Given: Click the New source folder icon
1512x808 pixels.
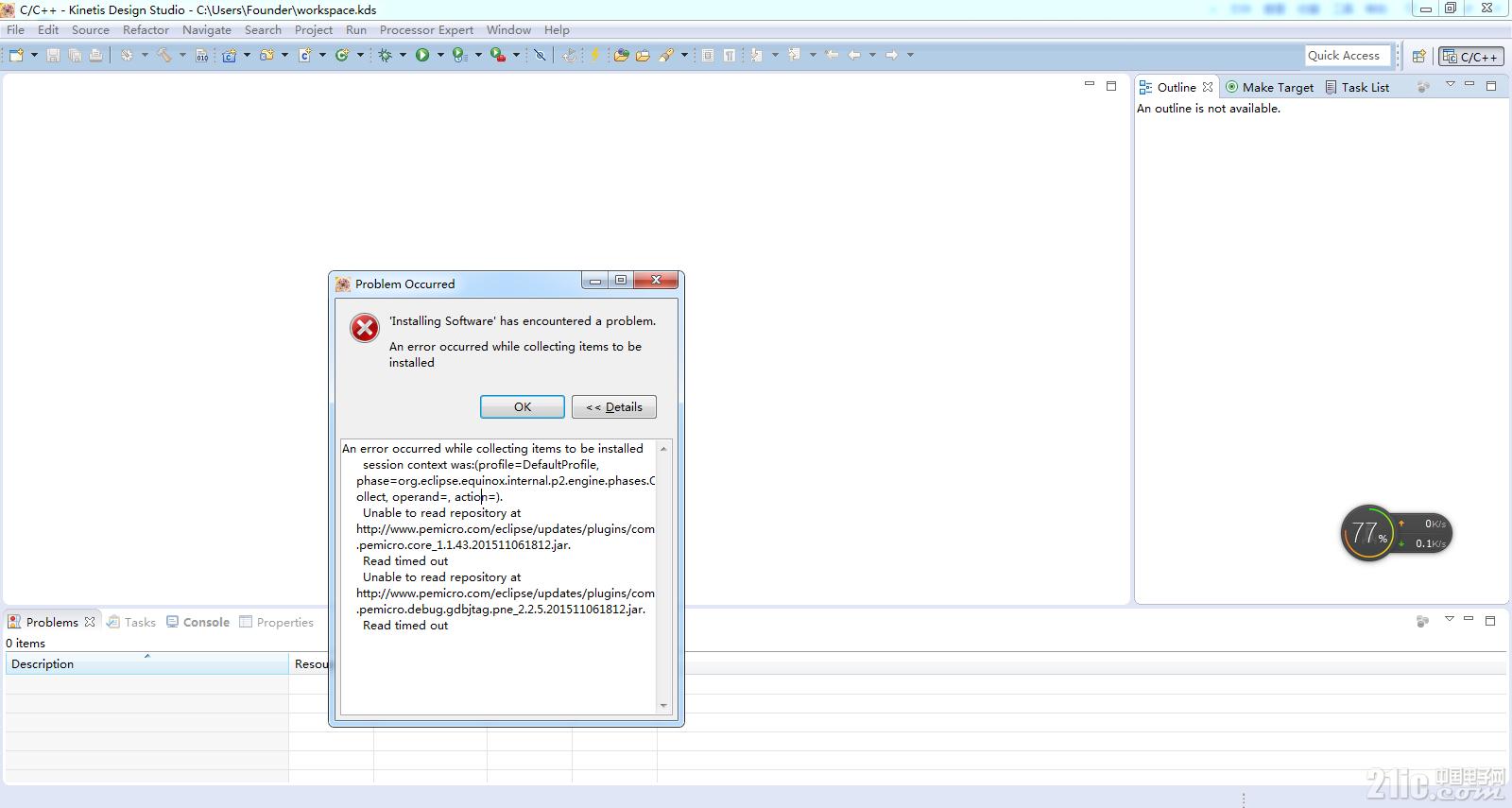Looking at the screenshot, I should (x=266, y=55).
